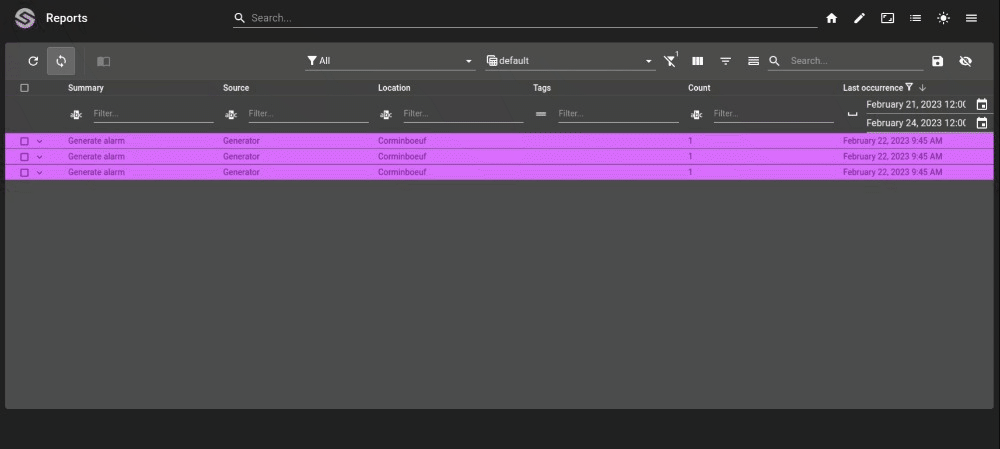Toggle fullscreen with the aspect-ratio icon
1000x449 pixels.
pyautogui.click(x=888, y=18)
